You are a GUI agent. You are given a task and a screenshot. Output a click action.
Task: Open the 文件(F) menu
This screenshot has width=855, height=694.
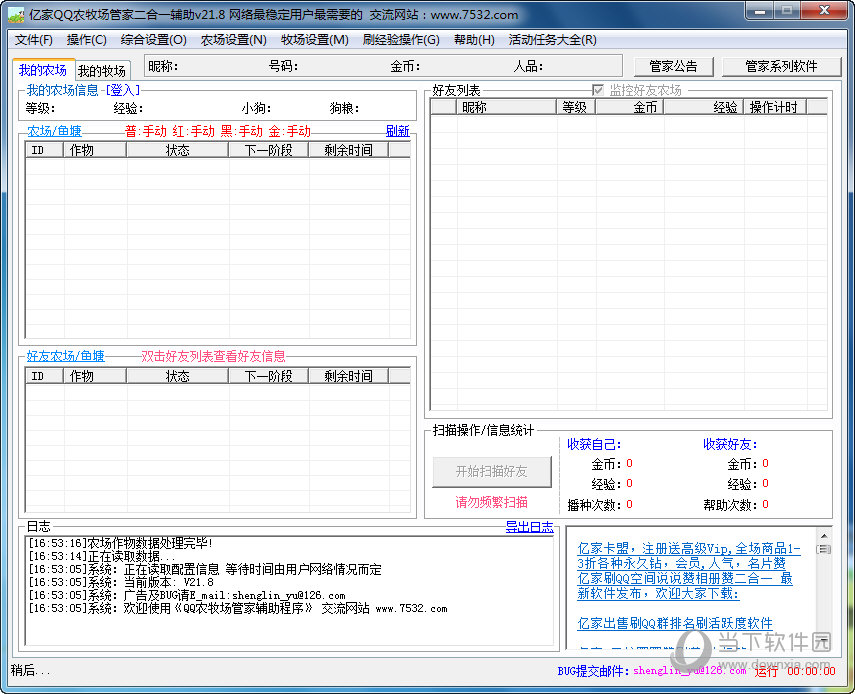[33, 40]
